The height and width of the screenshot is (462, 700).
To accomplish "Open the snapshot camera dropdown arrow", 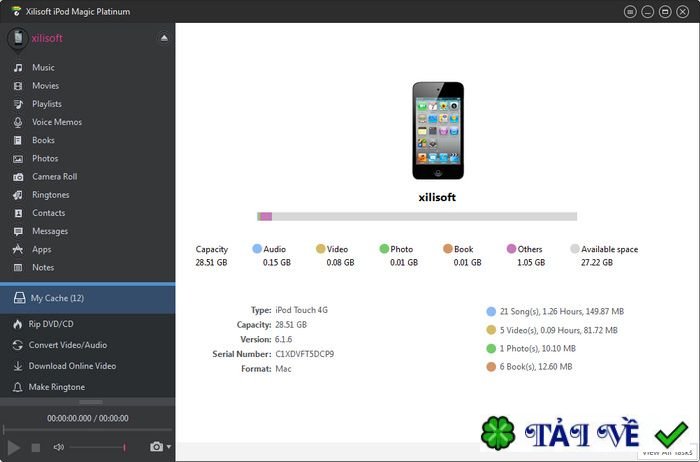I will pyautogui.click(x=169, y=446).
